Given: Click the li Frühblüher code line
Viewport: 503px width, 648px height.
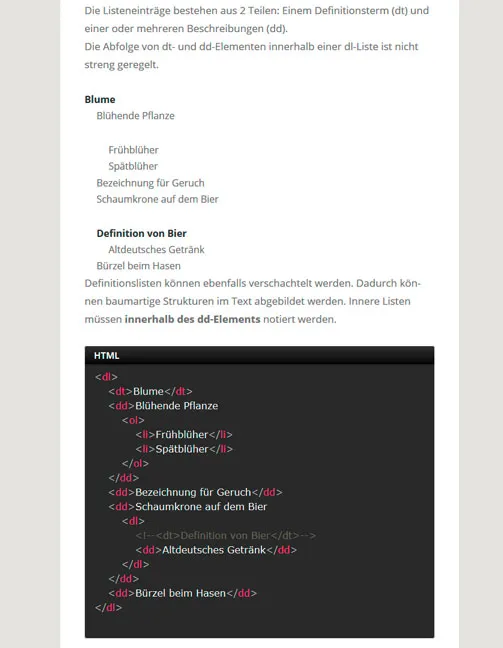Looking at the screenshot, I should [184, 435].
